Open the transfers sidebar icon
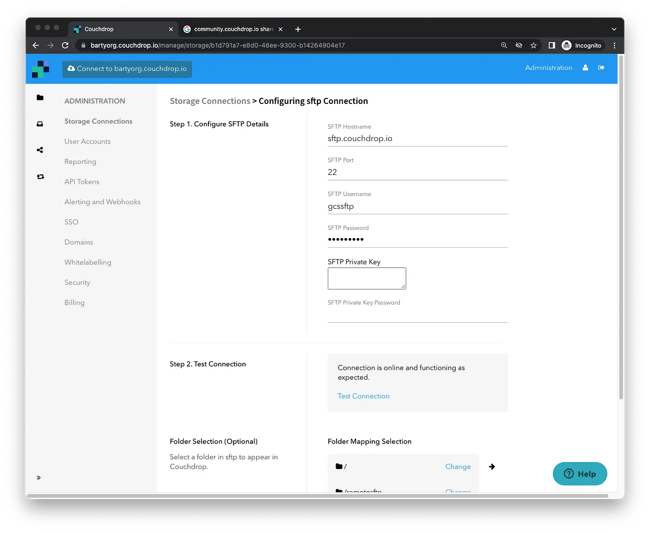650x533 pixels. click(40, 177)
